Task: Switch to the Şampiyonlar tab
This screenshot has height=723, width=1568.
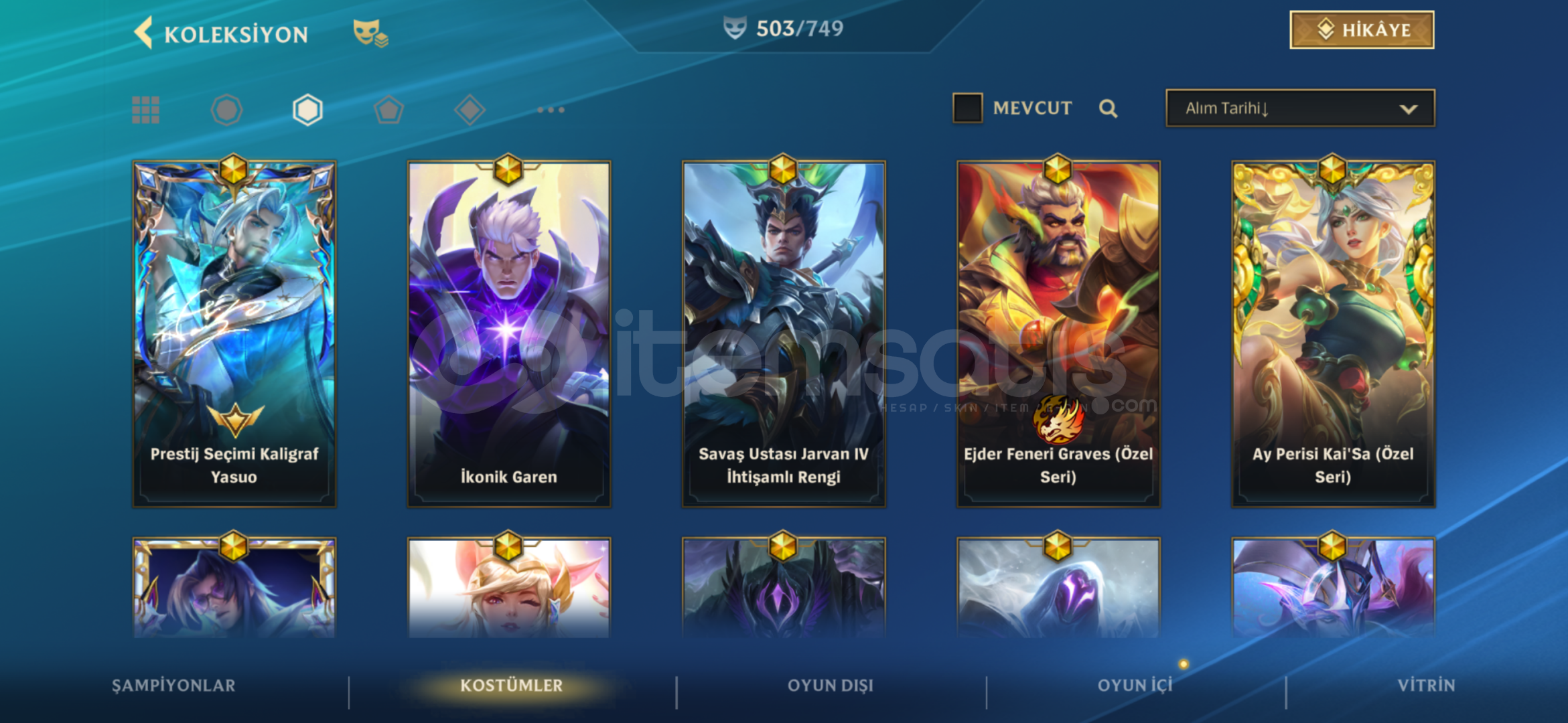Action: (173, 686)
